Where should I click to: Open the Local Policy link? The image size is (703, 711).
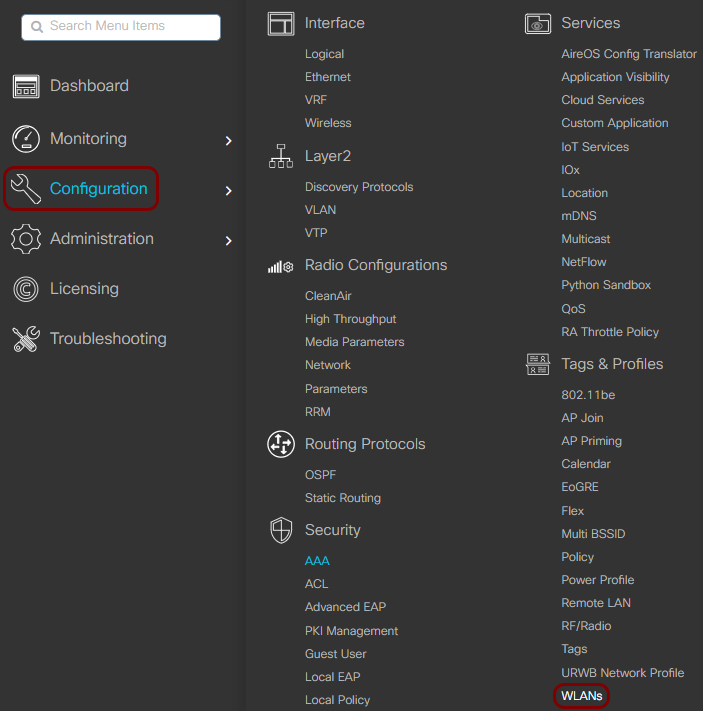337,700
